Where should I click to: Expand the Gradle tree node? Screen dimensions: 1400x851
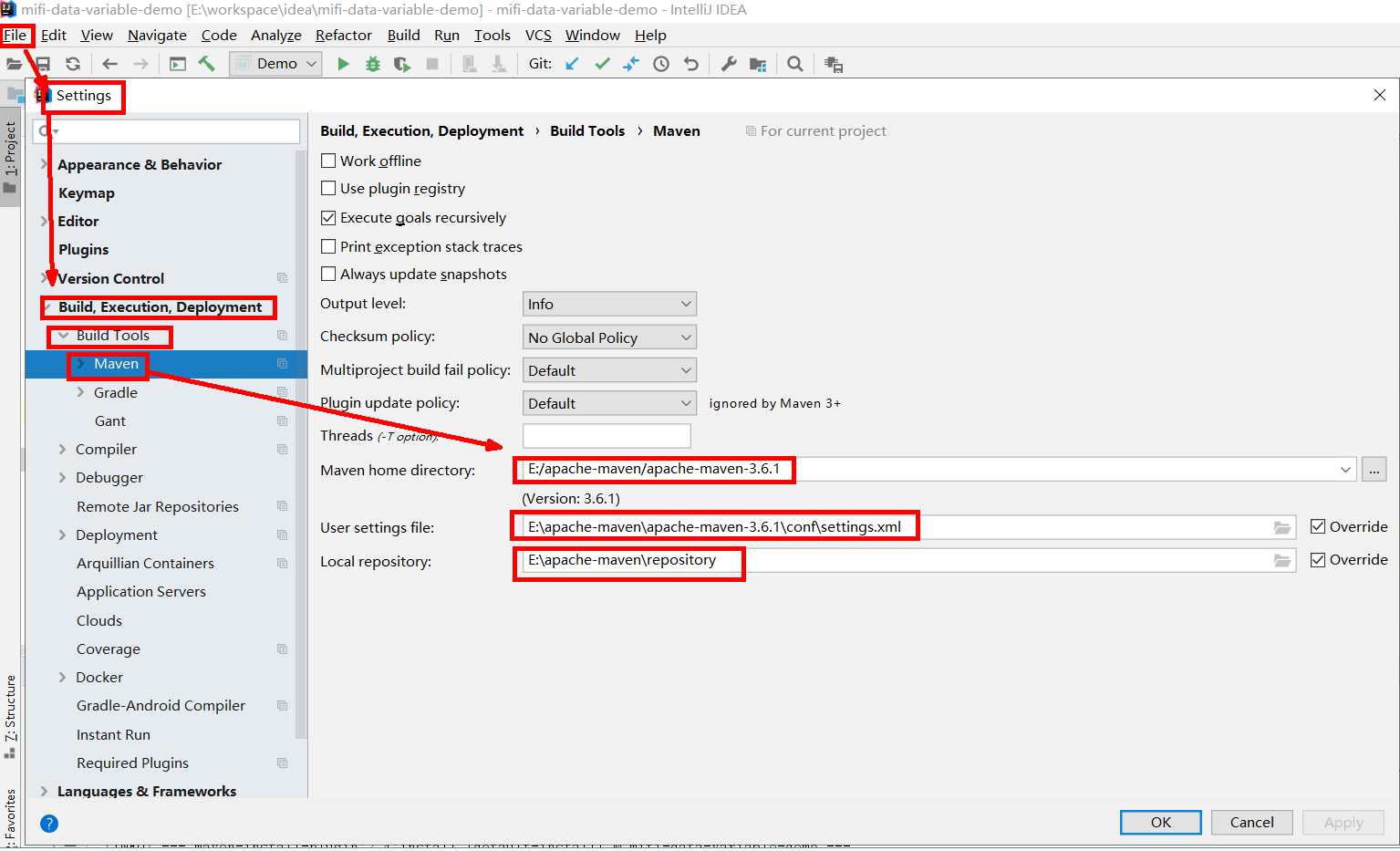(80, 392)
